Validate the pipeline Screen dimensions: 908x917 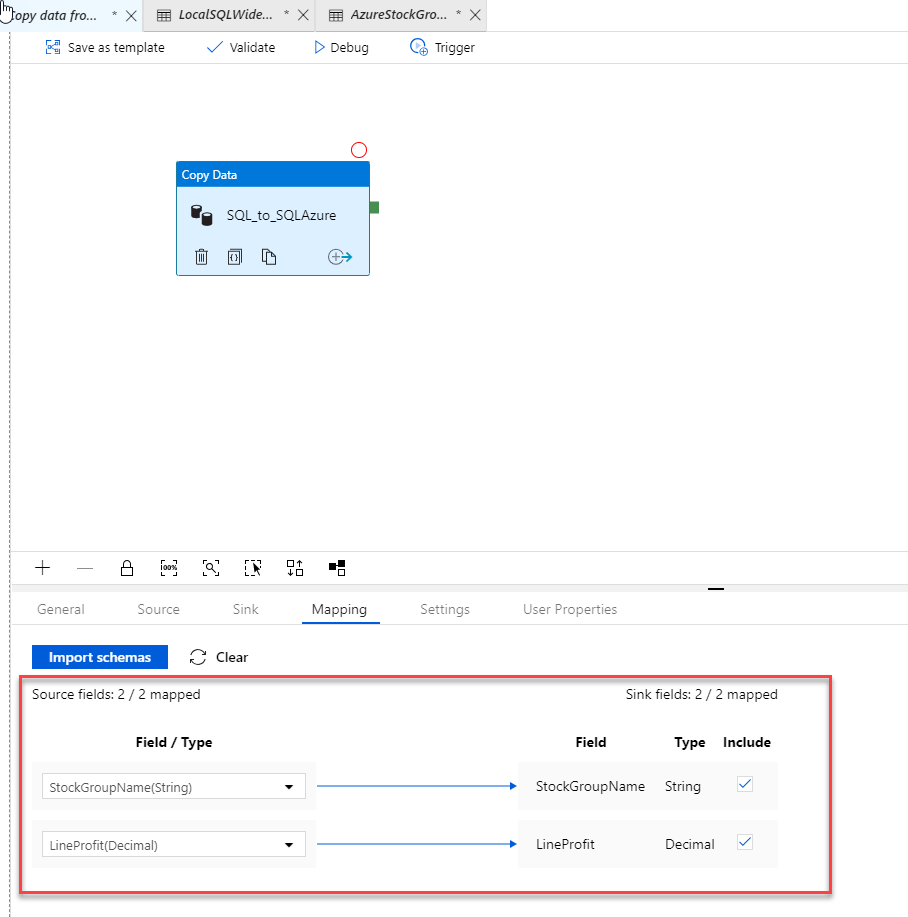pos(241,47)
